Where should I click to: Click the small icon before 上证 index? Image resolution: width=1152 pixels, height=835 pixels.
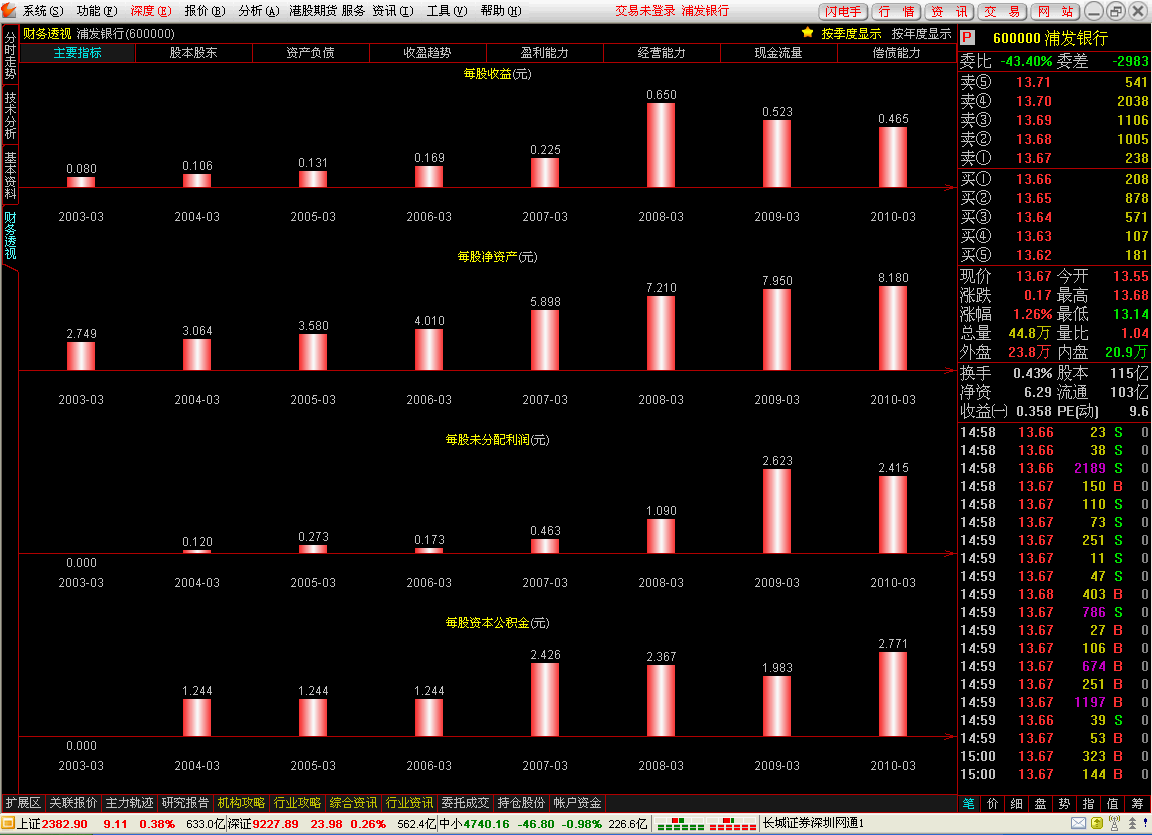(x=8, y=823)
